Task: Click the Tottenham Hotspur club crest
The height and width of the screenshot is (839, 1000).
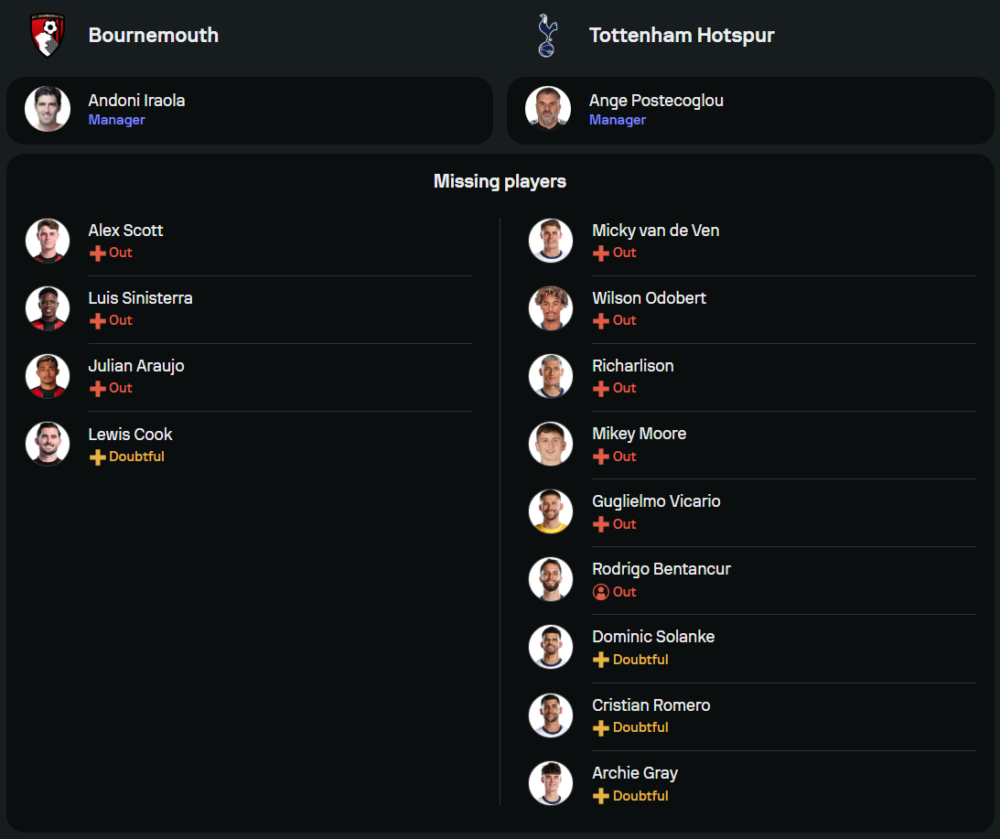Action: 546,35
